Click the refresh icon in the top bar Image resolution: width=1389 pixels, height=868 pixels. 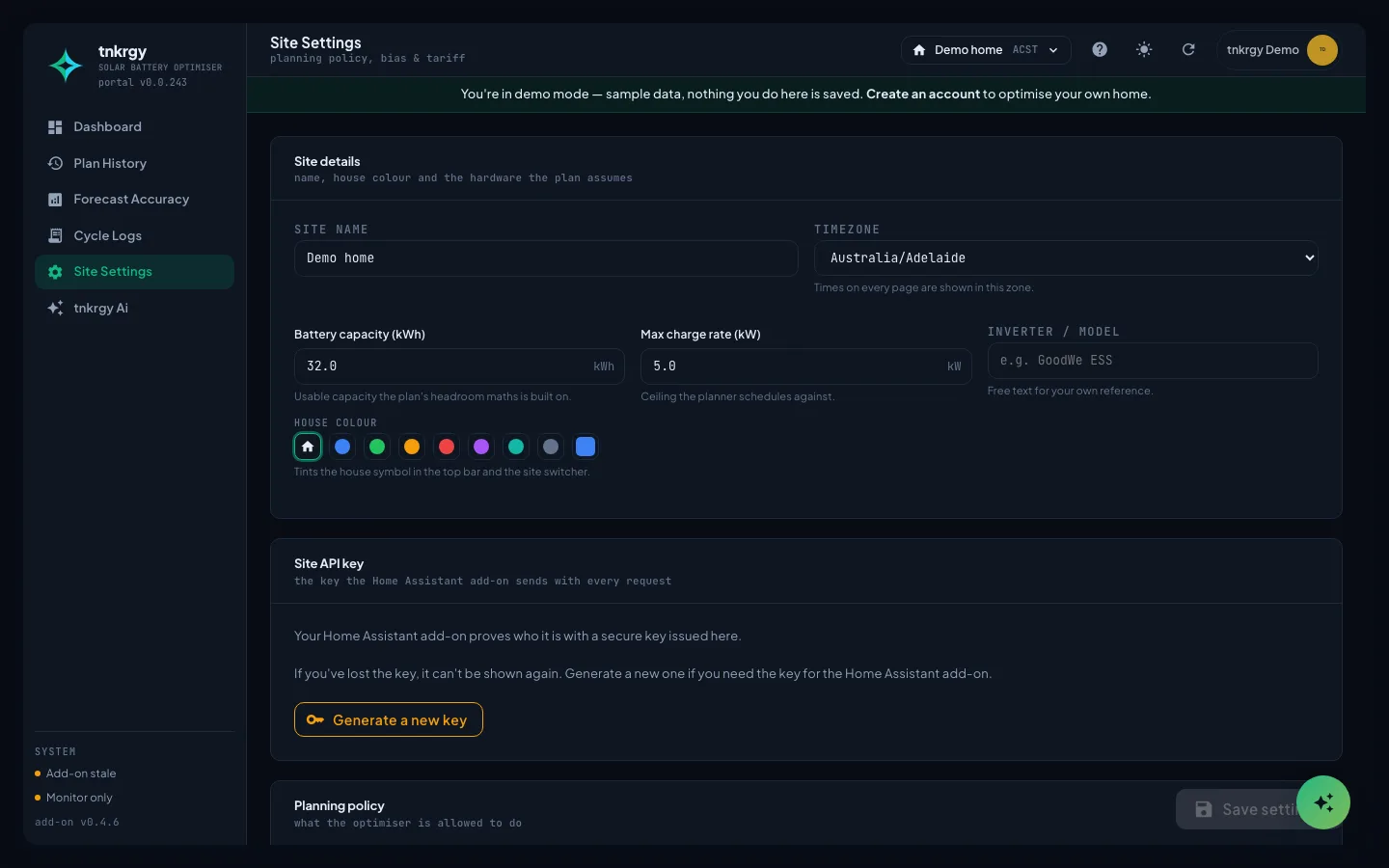[x=1188, y=49]
